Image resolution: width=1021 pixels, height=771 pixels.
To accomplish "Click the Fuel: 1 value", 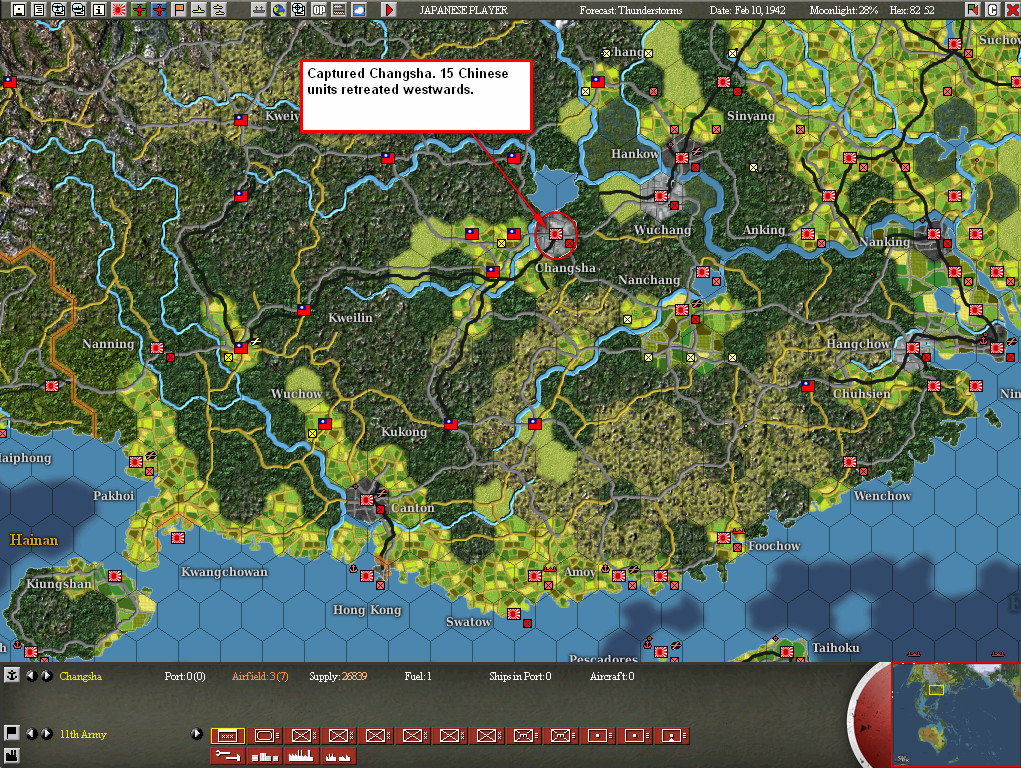I will 417,677.
